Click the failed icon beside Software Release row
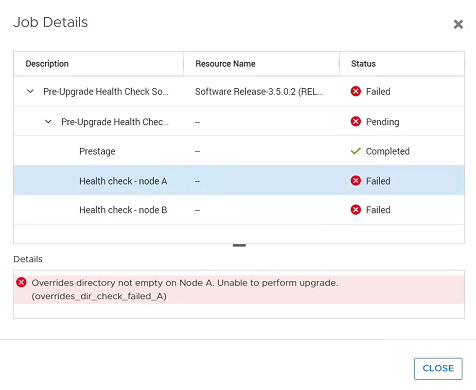The width and height of the screenshot is (476, 390). [x=356, y=91]
